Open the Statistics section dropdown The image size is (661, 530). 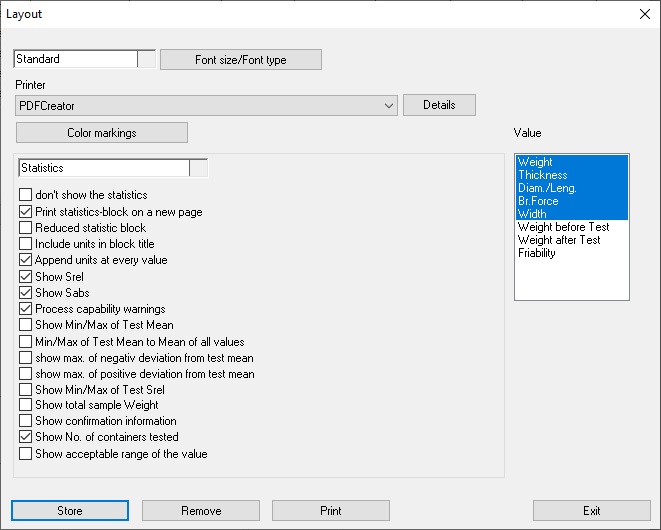198,168
